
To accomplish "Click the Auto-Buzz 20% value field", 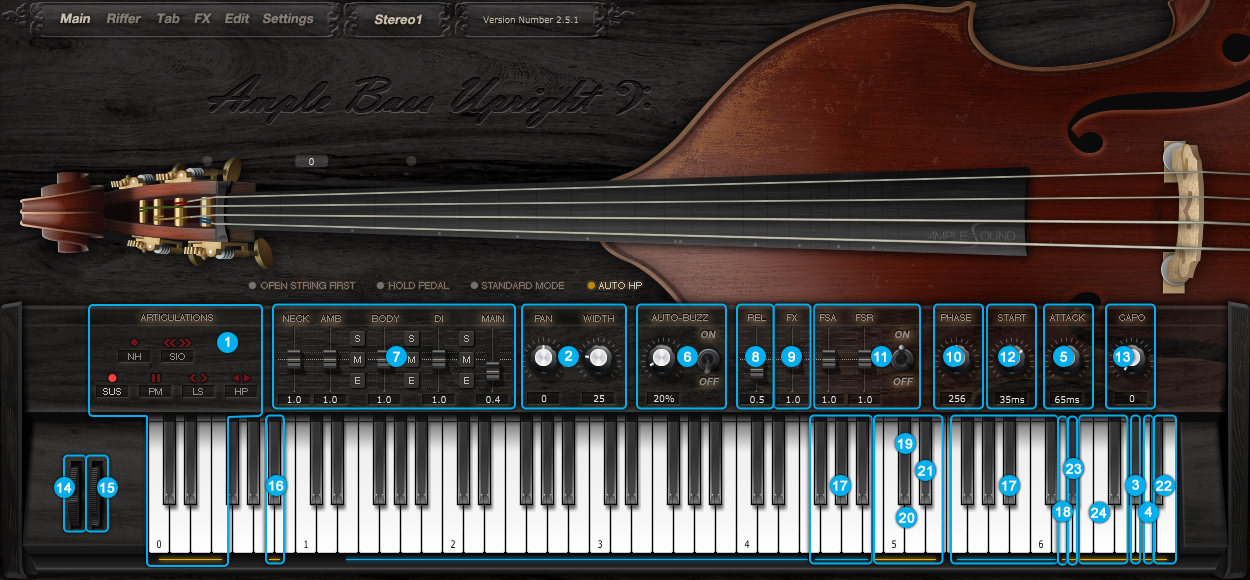I will (x=662, y=399).
